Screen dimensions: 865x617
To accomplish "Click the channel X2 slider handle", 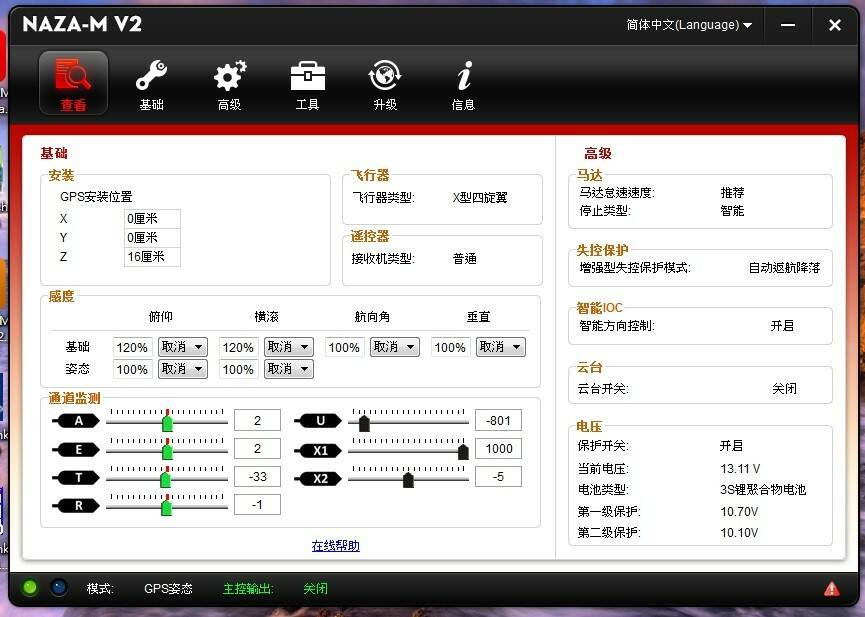I will tap(408, 480).
